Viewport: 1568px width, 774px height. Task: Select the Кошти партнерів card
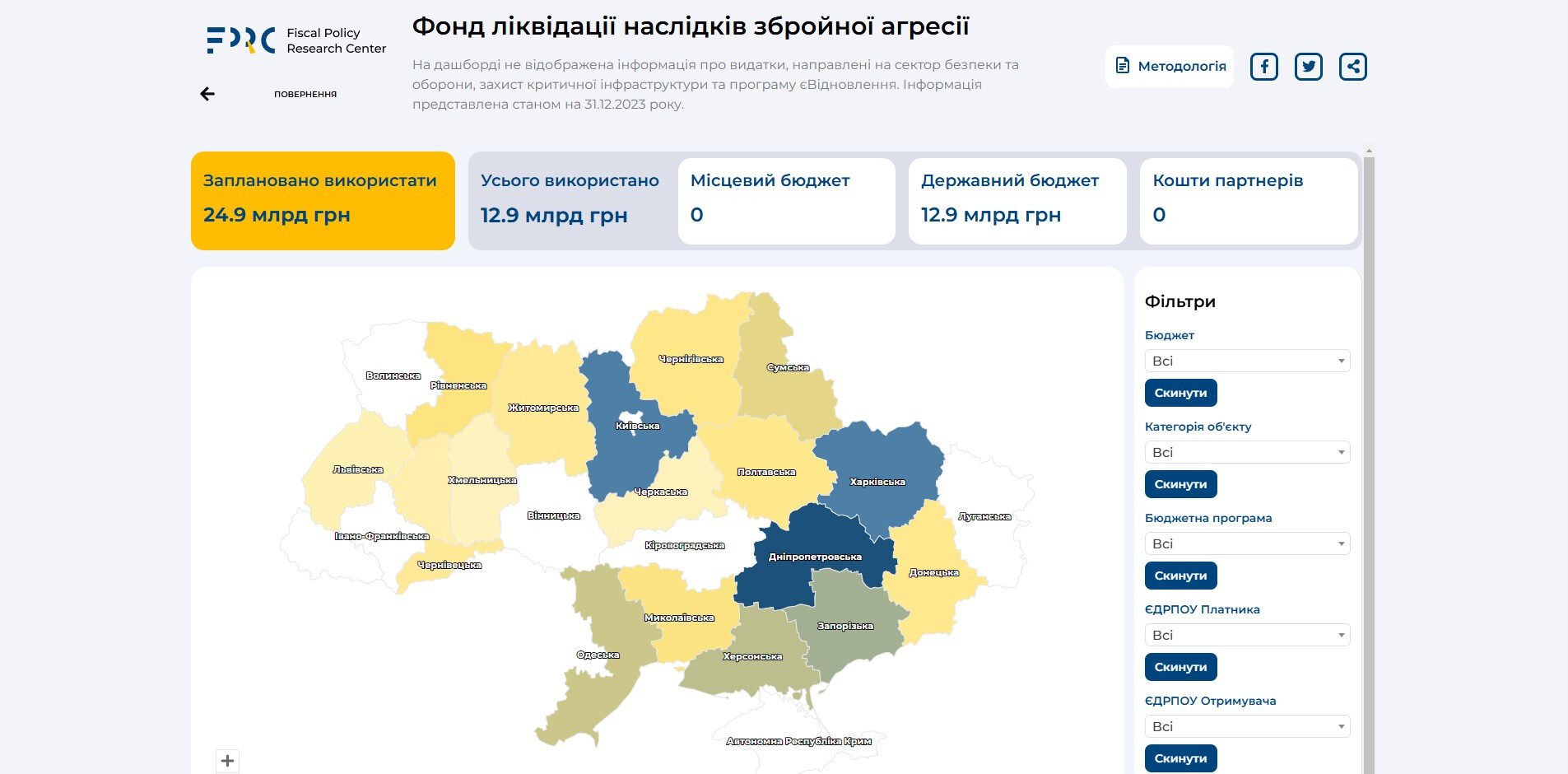tap(1248, 201)
